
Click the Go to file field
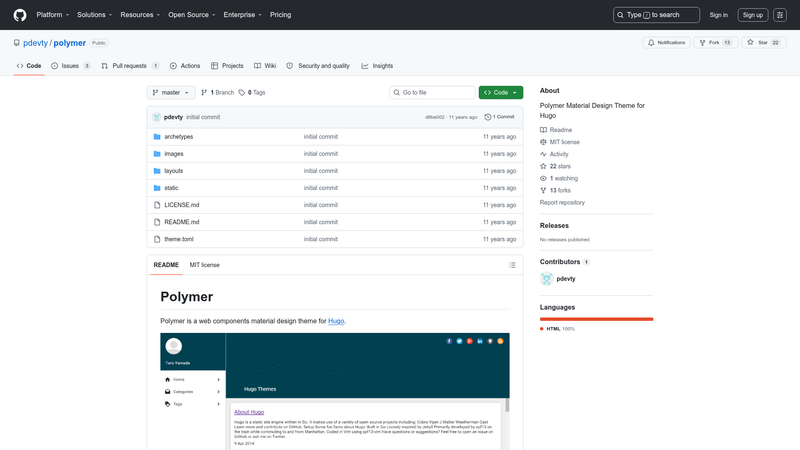432,92
